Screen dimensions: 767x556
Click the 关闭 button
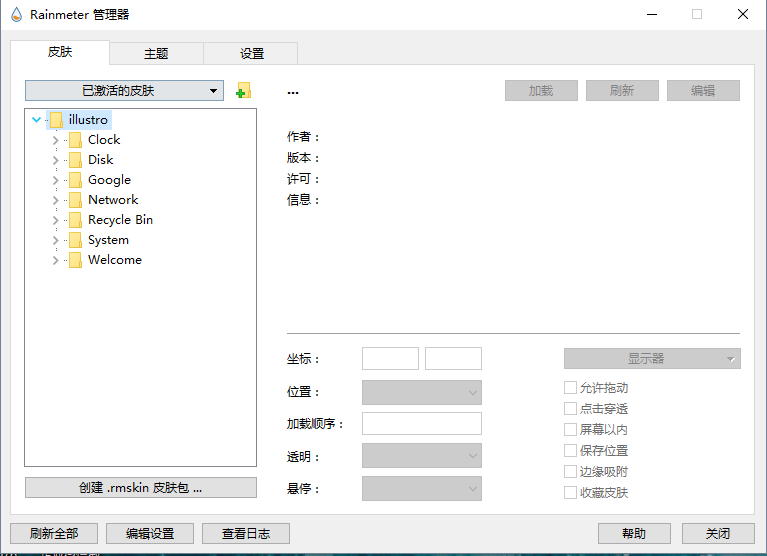point(718,534)
